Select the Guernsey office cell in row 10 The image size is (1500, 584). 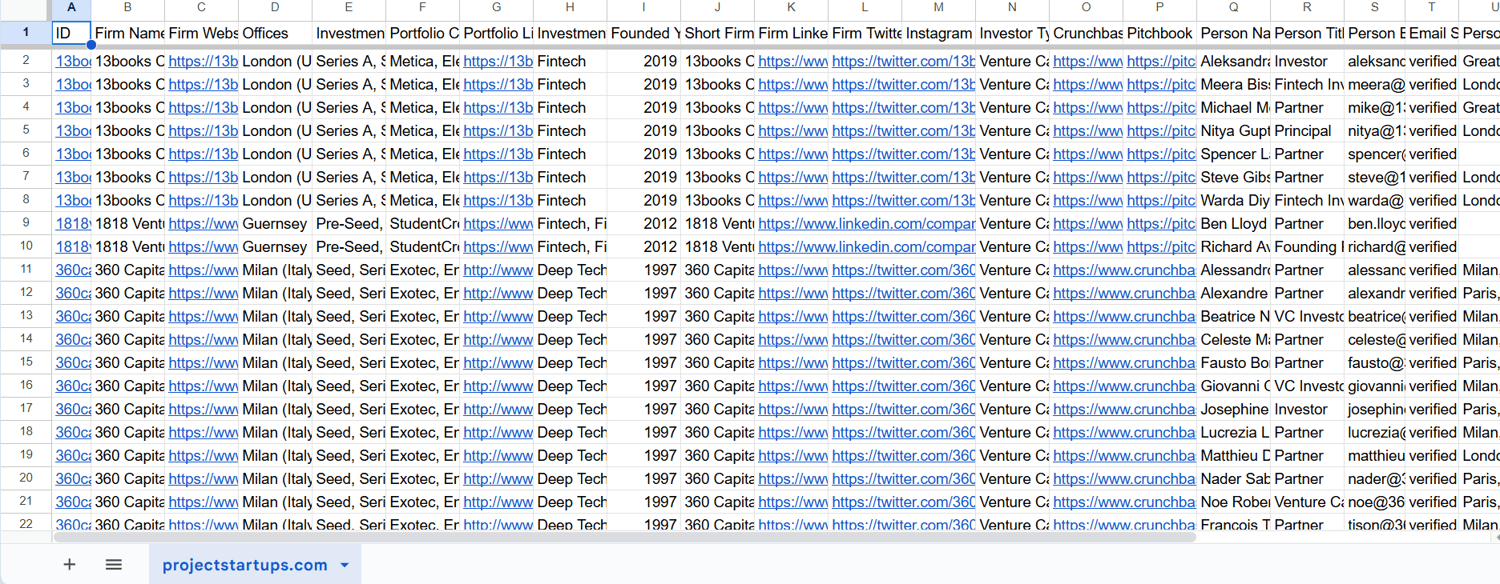(x=274, y=247)
